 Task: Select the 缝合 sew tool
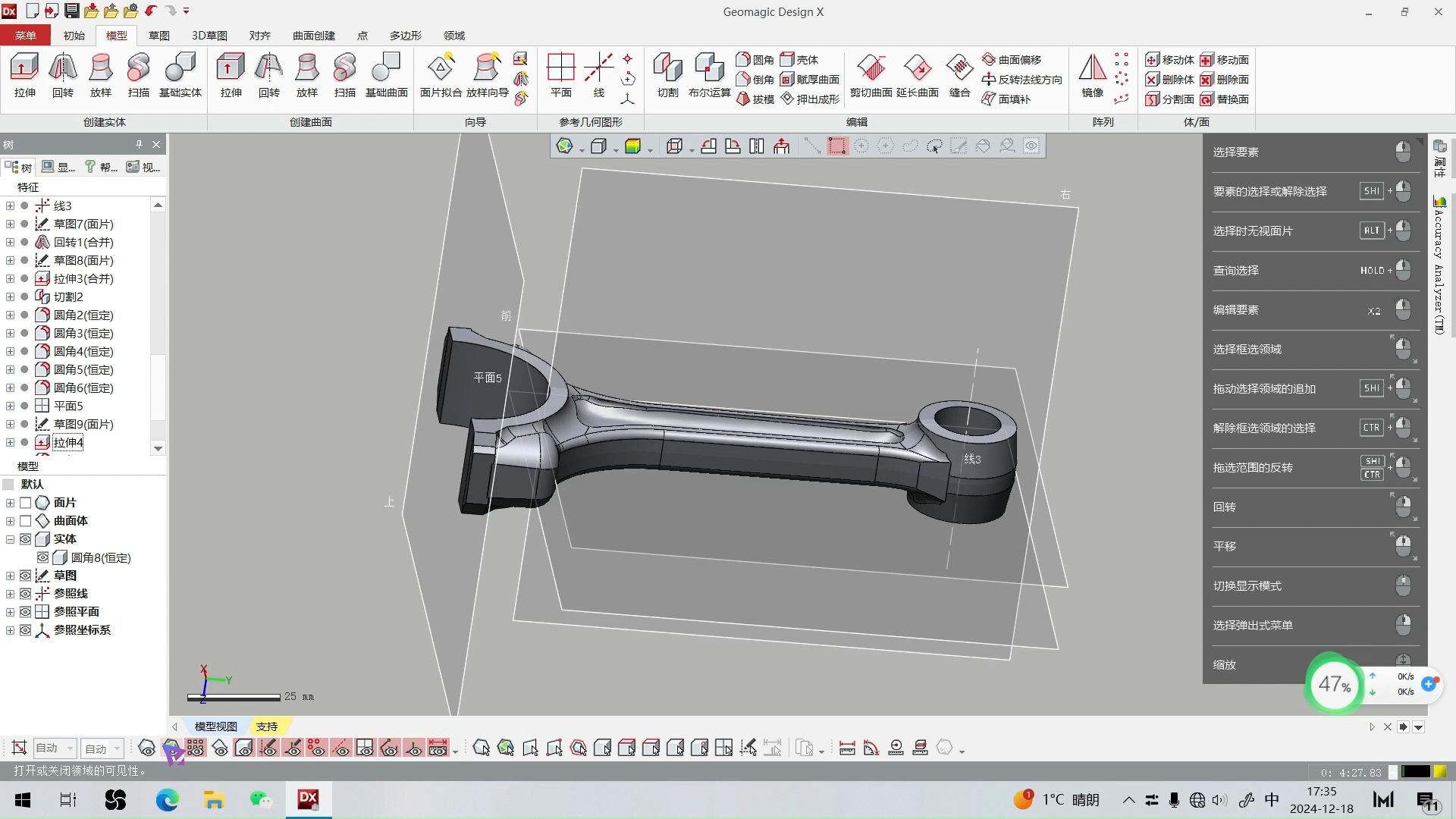point(959,76)
